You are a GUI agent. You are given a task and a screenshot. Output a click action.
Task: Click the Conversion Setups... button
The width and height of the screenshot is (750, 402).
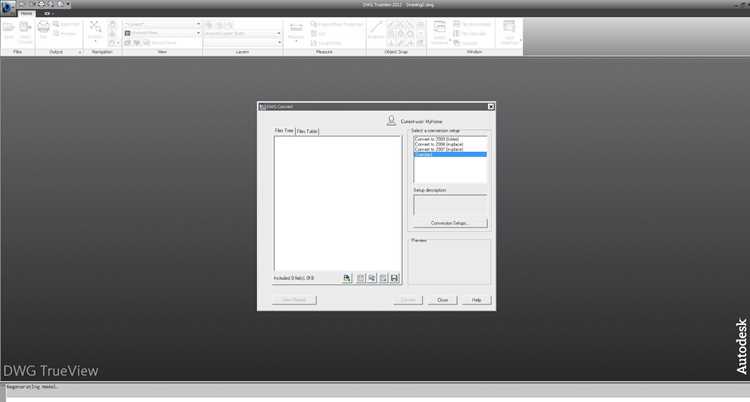pyautogui.click(x=450, y=223)
